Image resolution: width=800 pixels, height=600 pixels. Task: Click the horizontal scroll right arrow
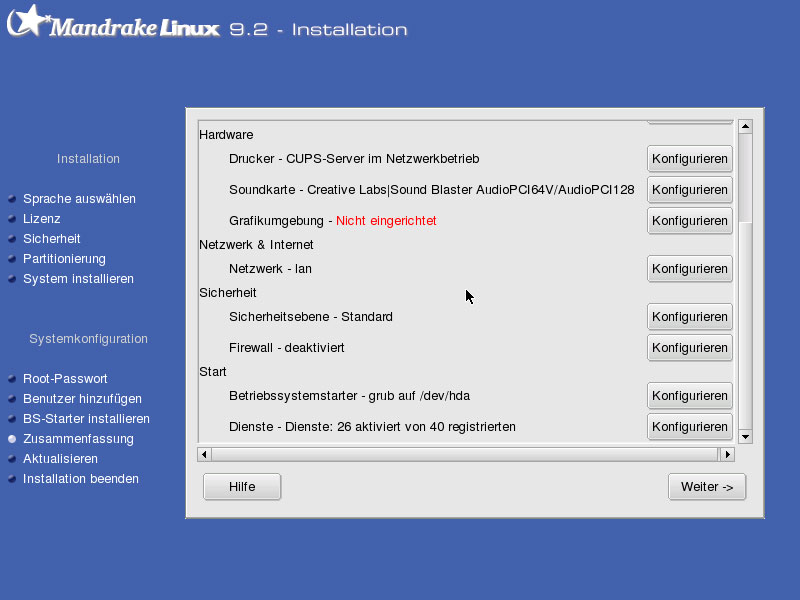(x=728, y=454)
